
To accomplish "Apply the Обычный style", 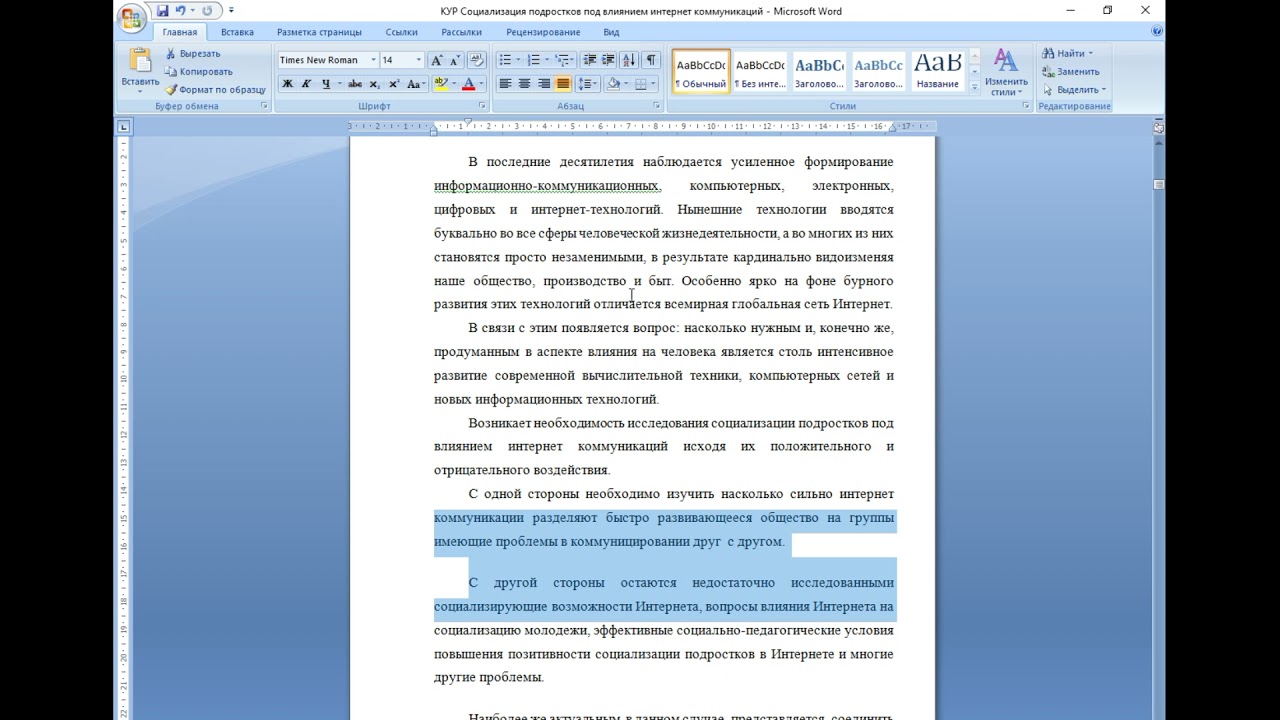I will 701,72.
